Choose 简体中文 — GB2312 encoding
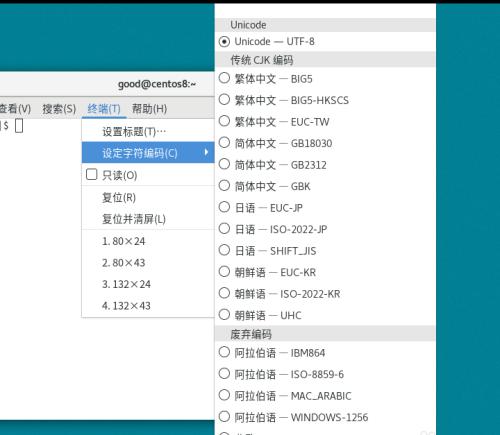Viewport: 500px width, 435px height. (x=325, y=165)
